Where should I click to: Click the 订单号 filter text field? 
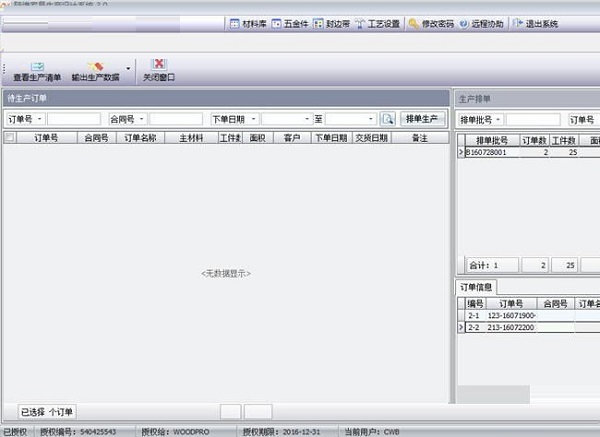74,119
